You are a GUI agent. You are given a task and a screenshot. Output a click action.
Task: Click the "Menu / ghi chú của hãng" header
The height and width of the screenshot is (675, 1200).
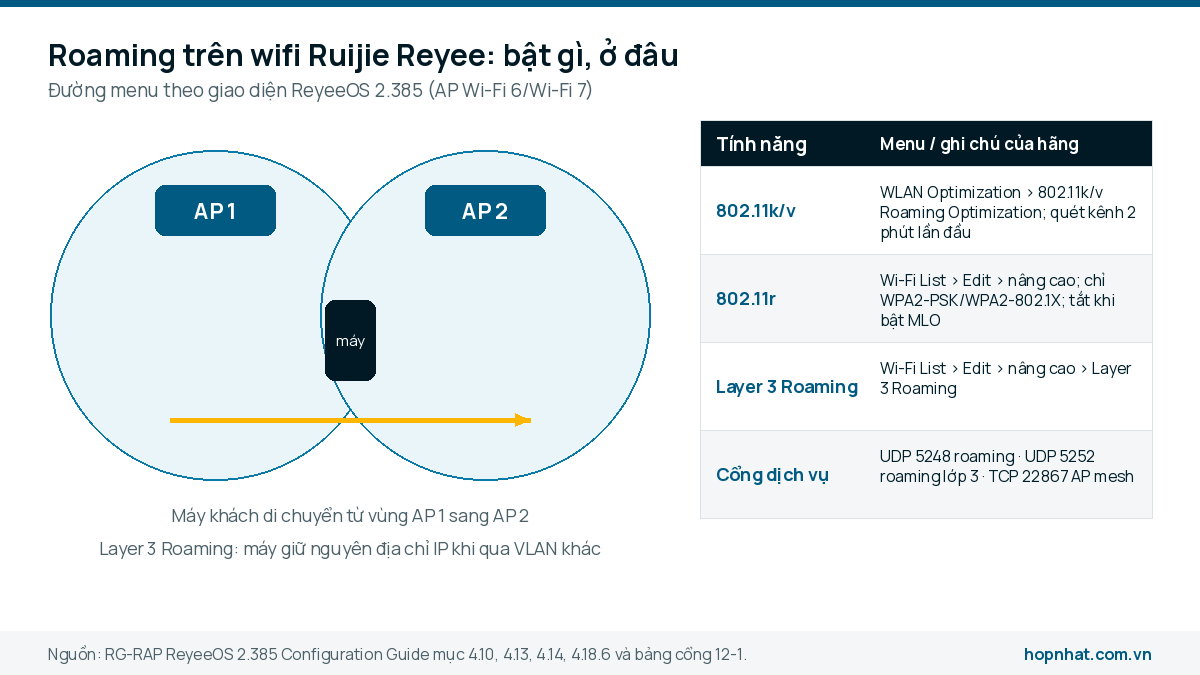coord(979,144)
